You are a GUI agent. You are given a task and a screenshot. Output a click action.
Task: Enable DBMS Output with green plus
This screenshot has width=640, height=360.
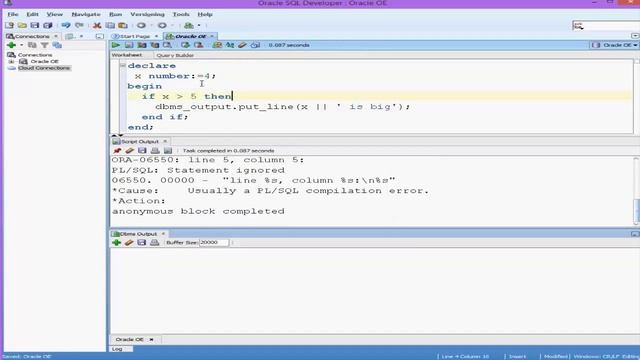(x=117, y=242)
